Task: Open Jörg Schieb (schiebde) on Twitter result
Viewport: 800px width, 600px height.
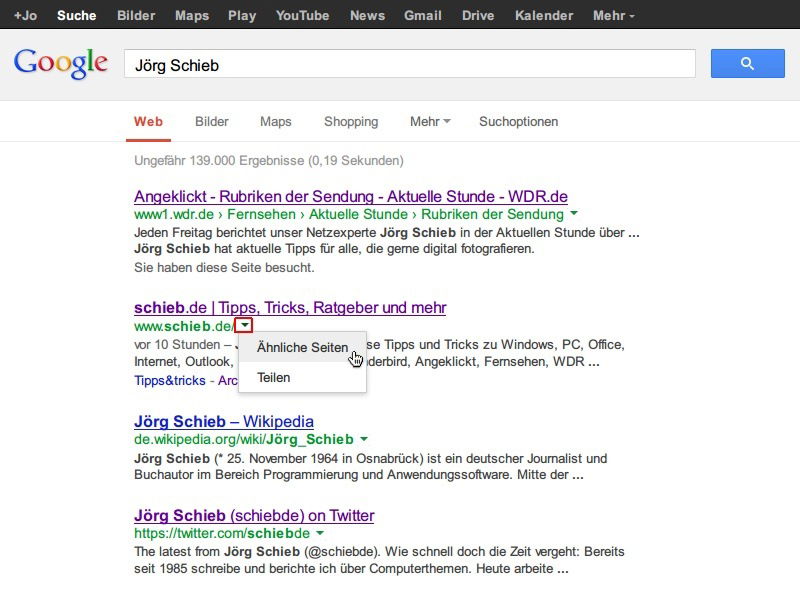Action: [x=254, y=515]
